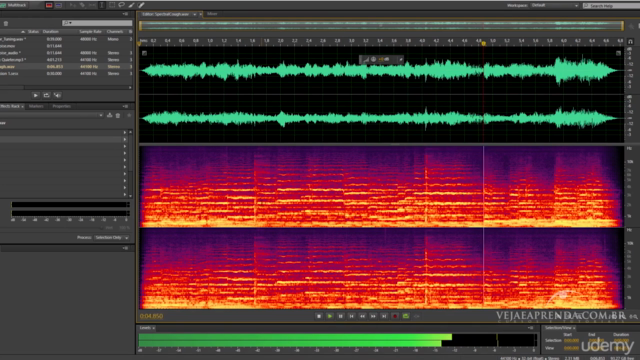Open the last effect slot arrow menu
This screenshot has width=640, height=360.
125,195
